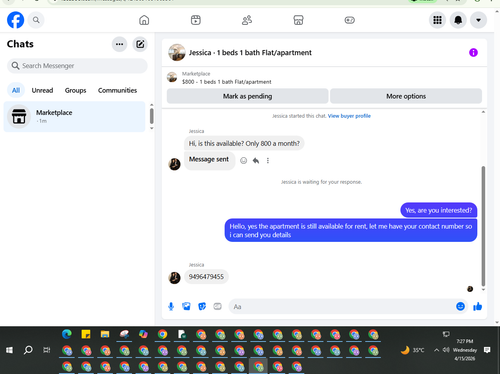Choose a sticker icon
Image resolution: width=500 pixels, height=374 pixels.
coord(202,306)
